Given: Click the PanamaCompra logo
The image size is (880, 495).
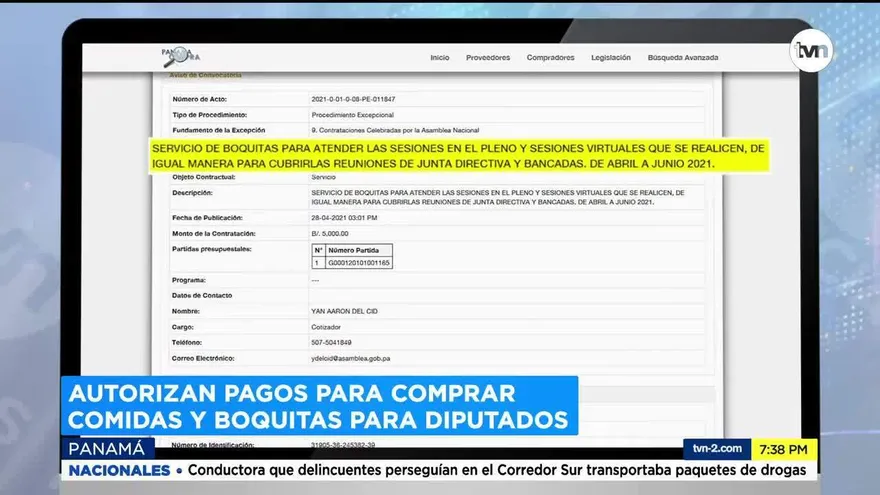Looking at the screenshot, I should (x=181, y=57).
